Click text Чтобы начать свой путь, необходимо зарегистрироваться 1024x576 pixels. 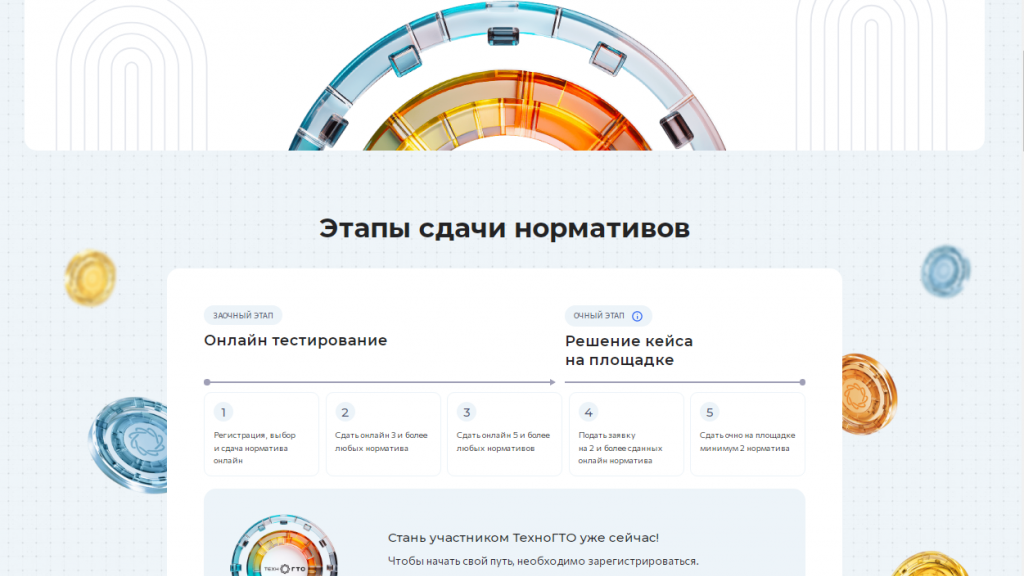[543, 561]
